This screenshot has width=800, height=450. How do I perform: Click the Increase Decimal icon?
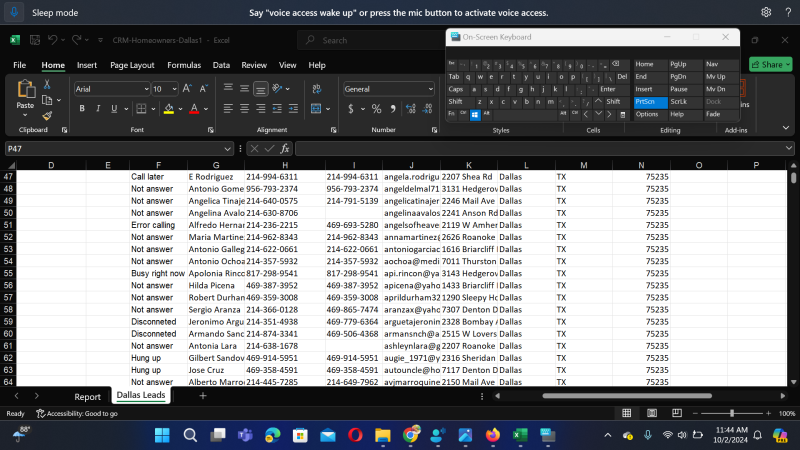[411, 109]
